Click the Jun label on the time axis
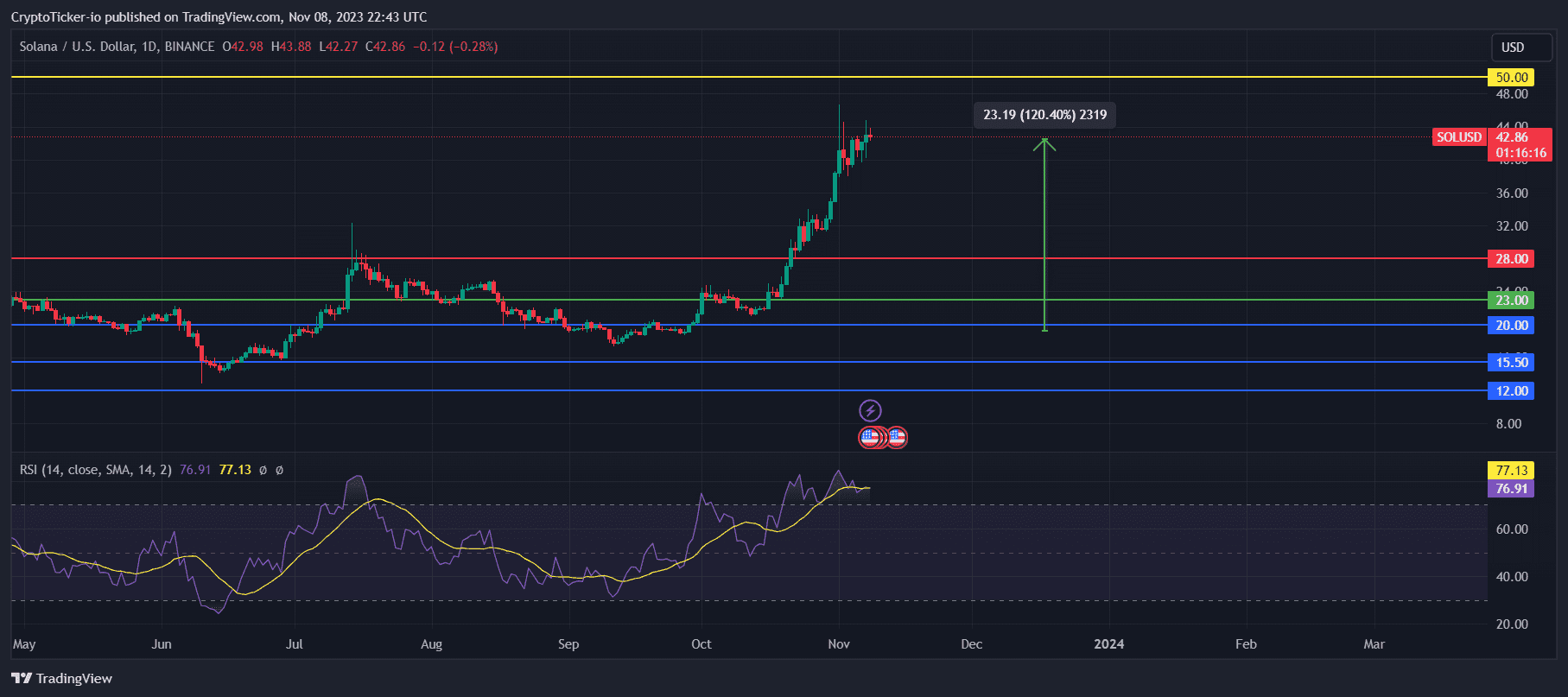Screen dimensions: 1568x697 point(162,644)
